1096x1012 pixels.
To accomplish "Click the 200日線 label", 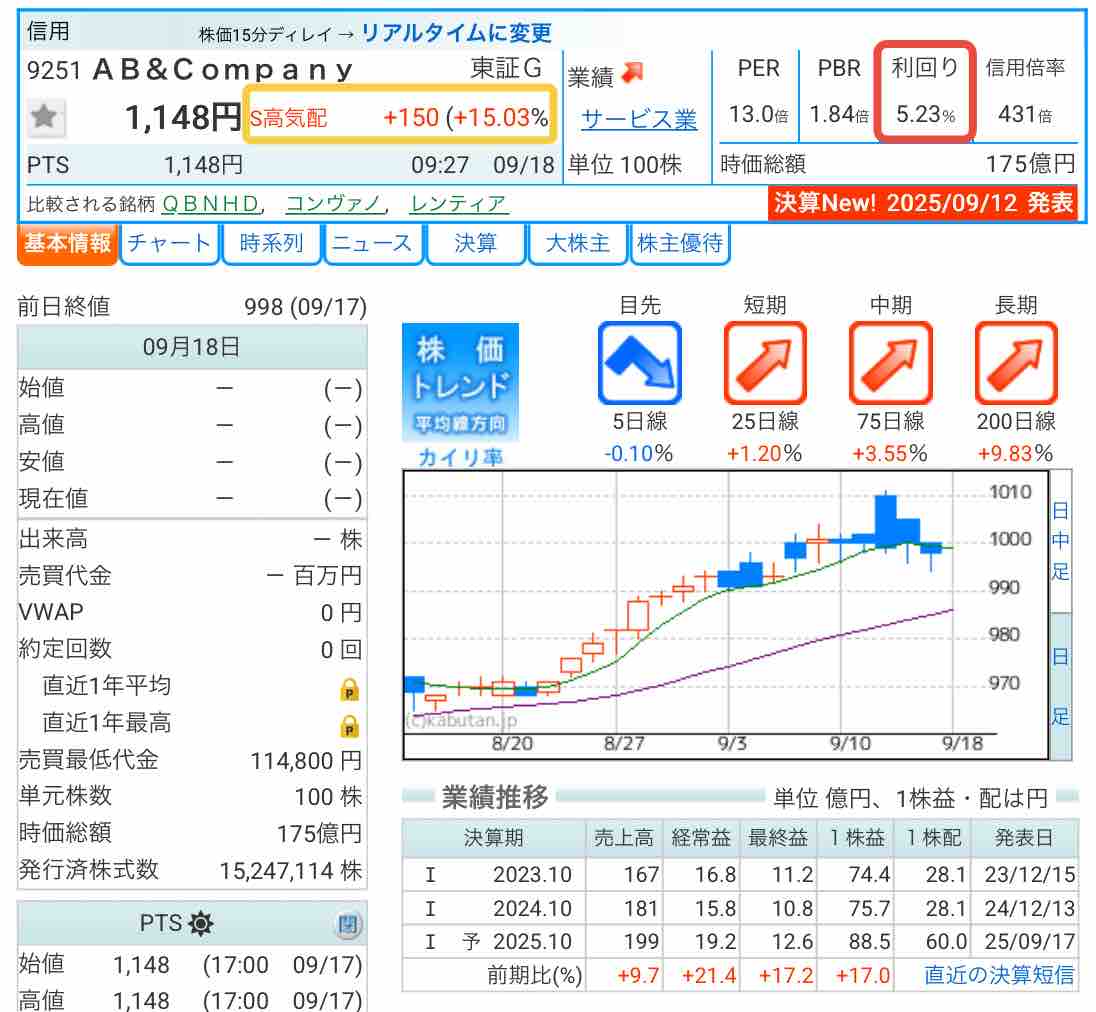I will 1016,421.
